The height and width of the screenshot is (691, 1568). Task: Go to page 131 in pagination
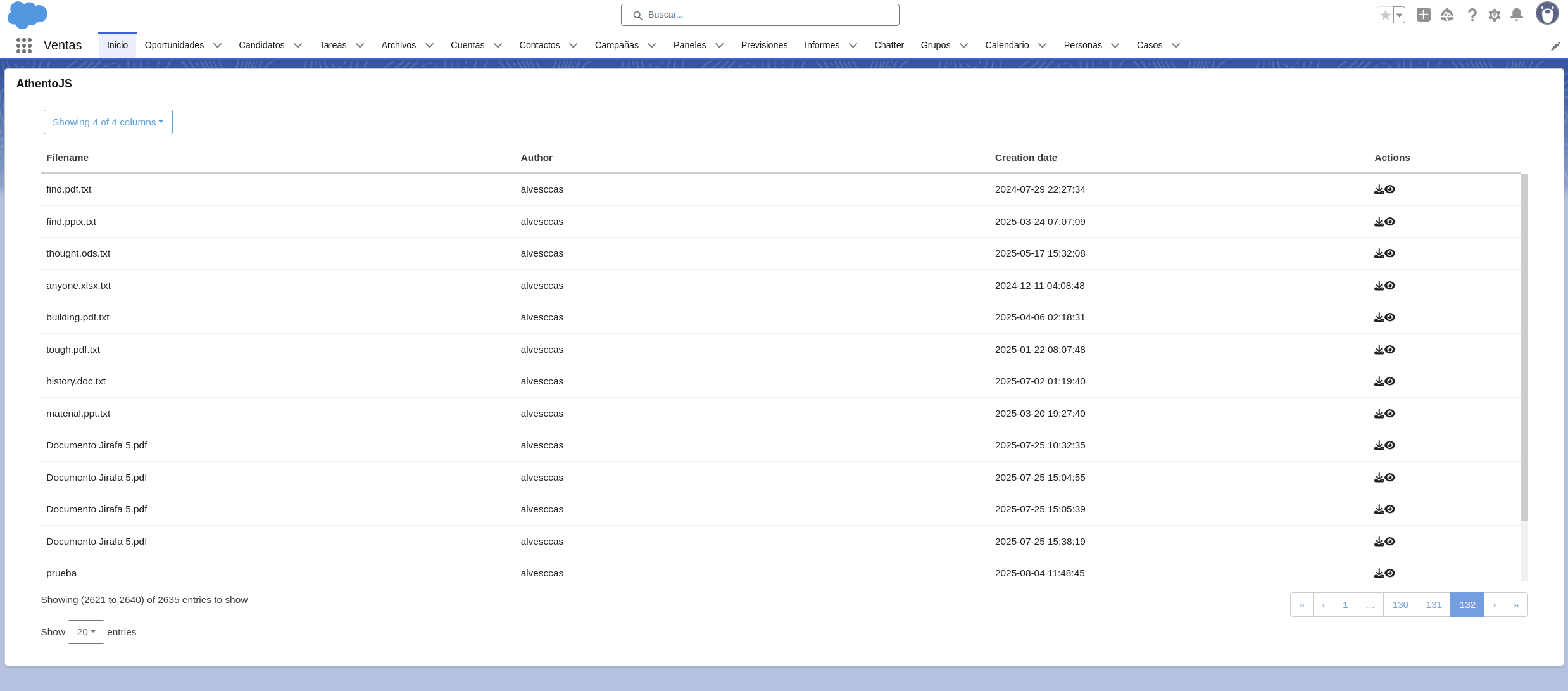[1433, 605]
